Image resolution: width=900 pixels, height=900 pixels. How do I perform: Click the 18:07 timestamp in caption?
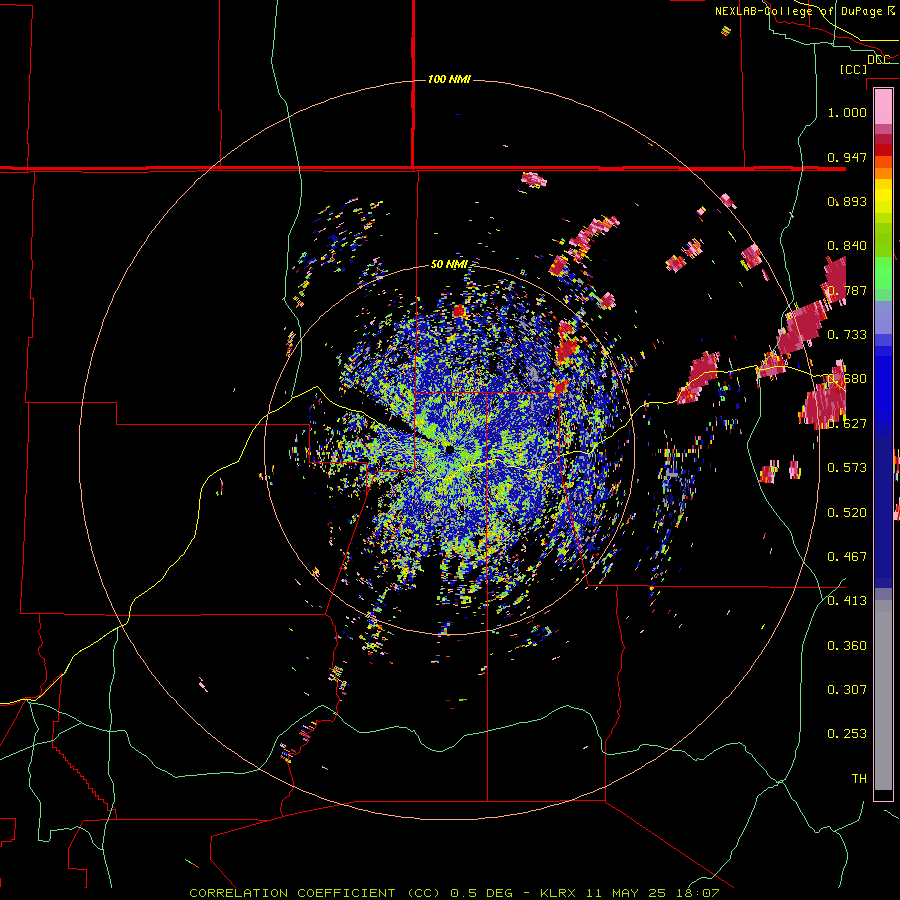[700, 893]
